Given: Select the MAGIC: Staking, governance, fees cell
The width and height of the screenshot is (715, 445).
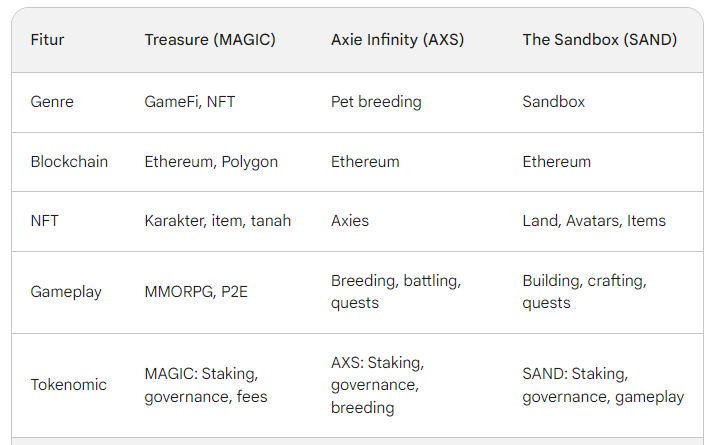Looking at the screenshot, I should pyautogui.click(x=206, y=385).
